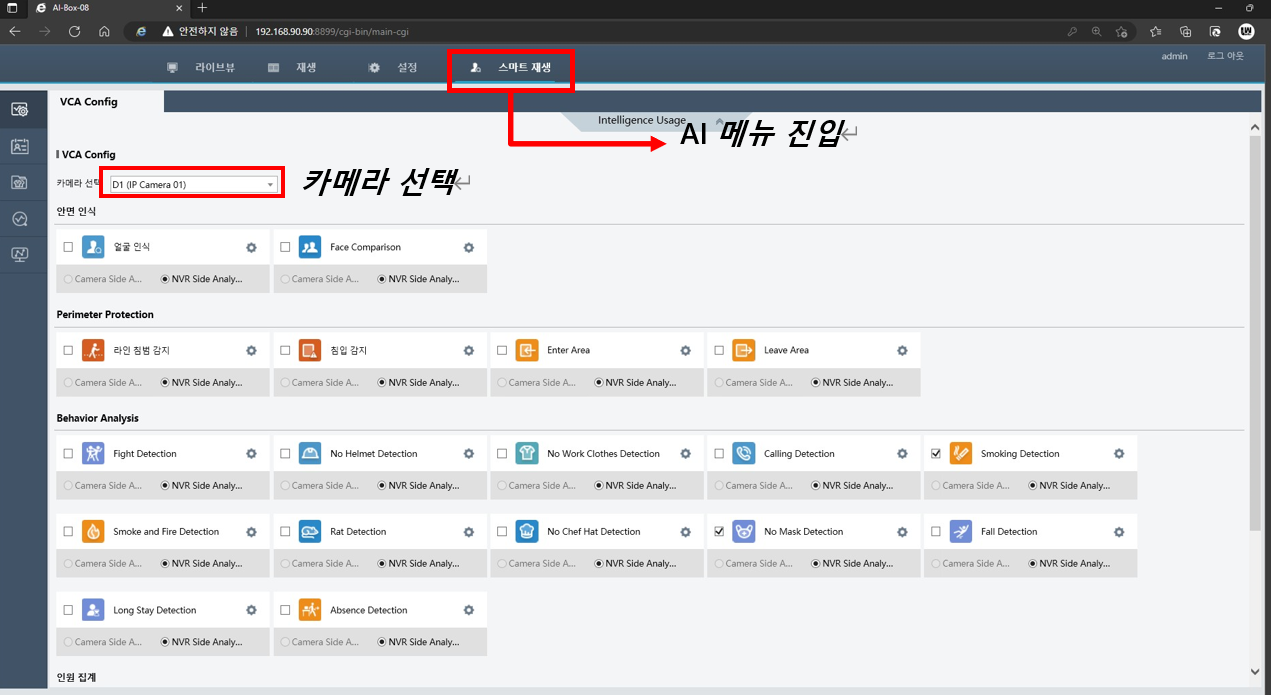Click the Smoke and Fire Detection icon

pos(93,532)
